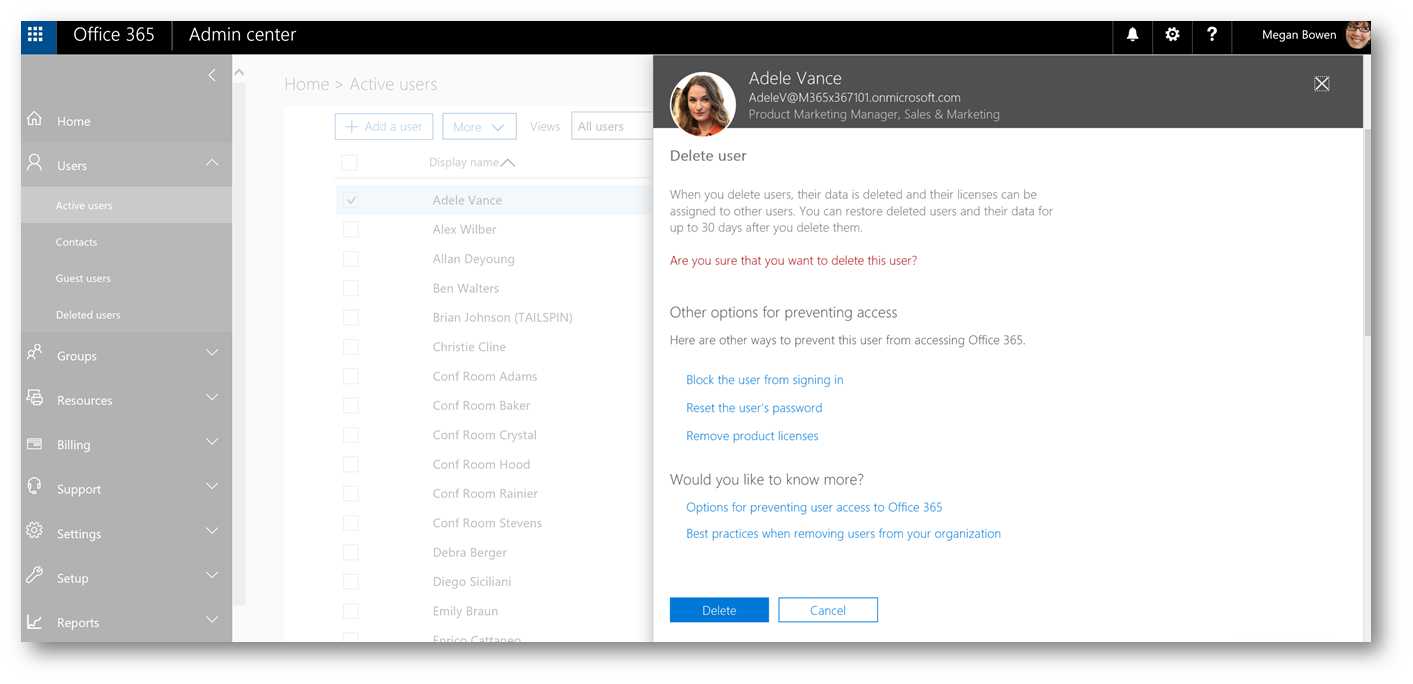Screen dimensions: 1413x684
Task: Open Reset the user's password link
Action: [x=754, y=408]
